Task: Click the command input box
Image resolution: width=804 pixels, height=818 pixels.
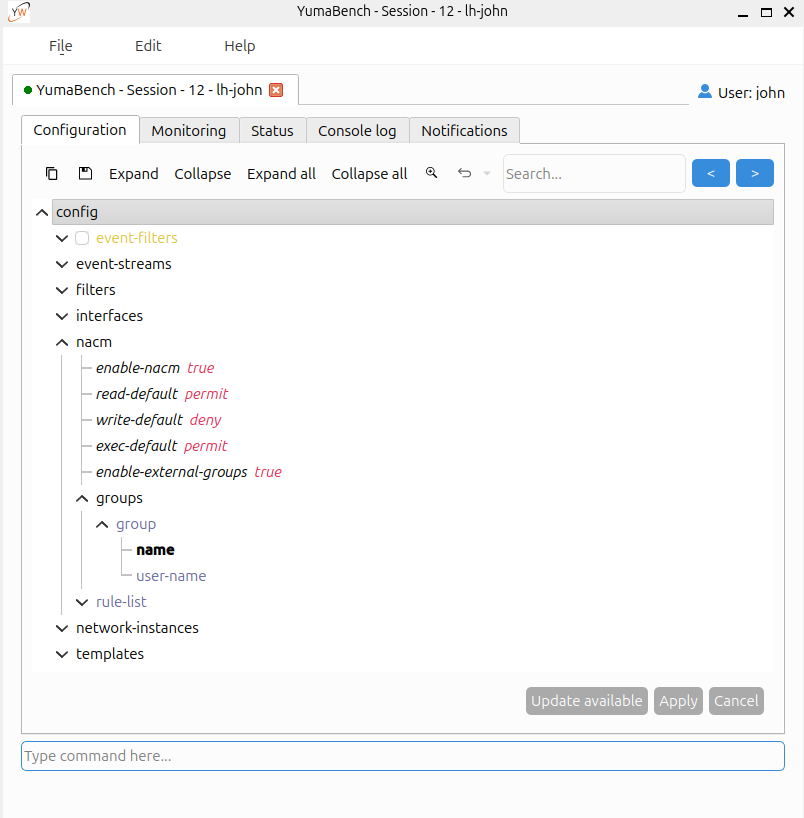Action: pos(403,756)
